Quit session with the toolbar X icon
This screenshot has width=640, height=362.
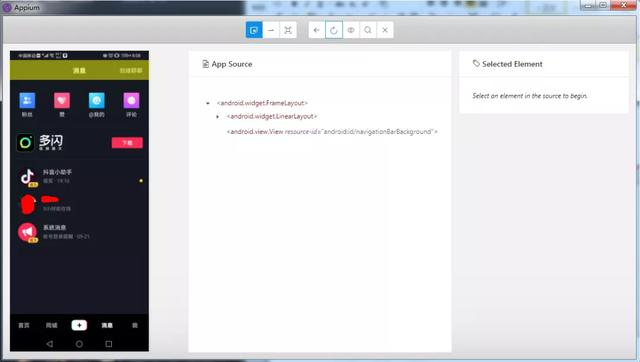click(385, 30)
